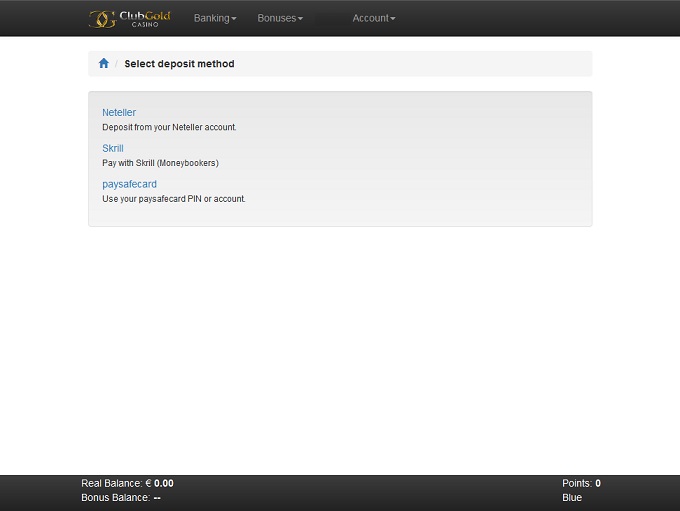This screenshot has width=680, height=511.
Task: Click the home icon in the breadcrumb
Action: tap(103, 64)
